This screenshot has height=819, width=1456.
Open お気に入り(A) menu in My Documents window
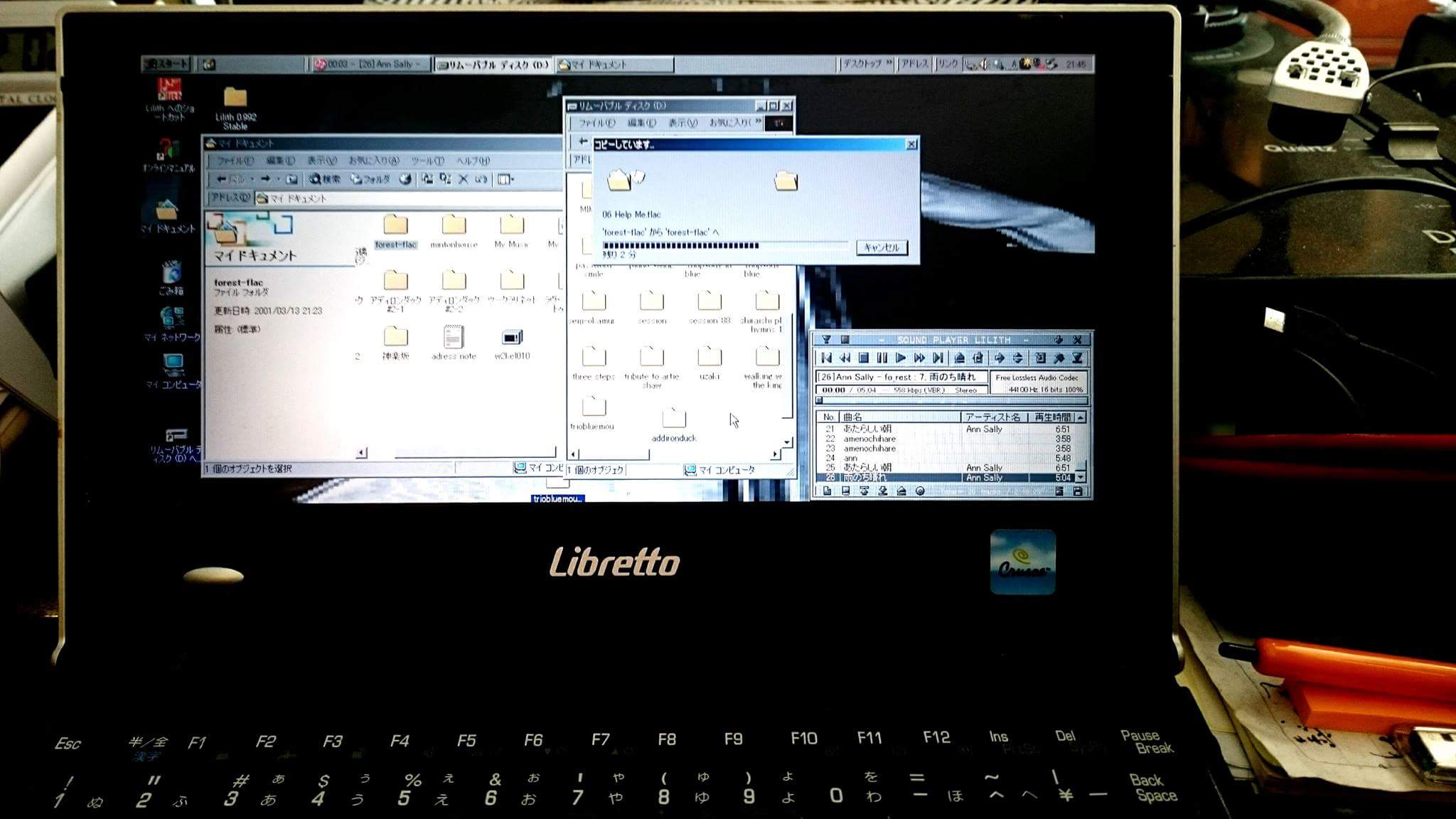(374, 161)
